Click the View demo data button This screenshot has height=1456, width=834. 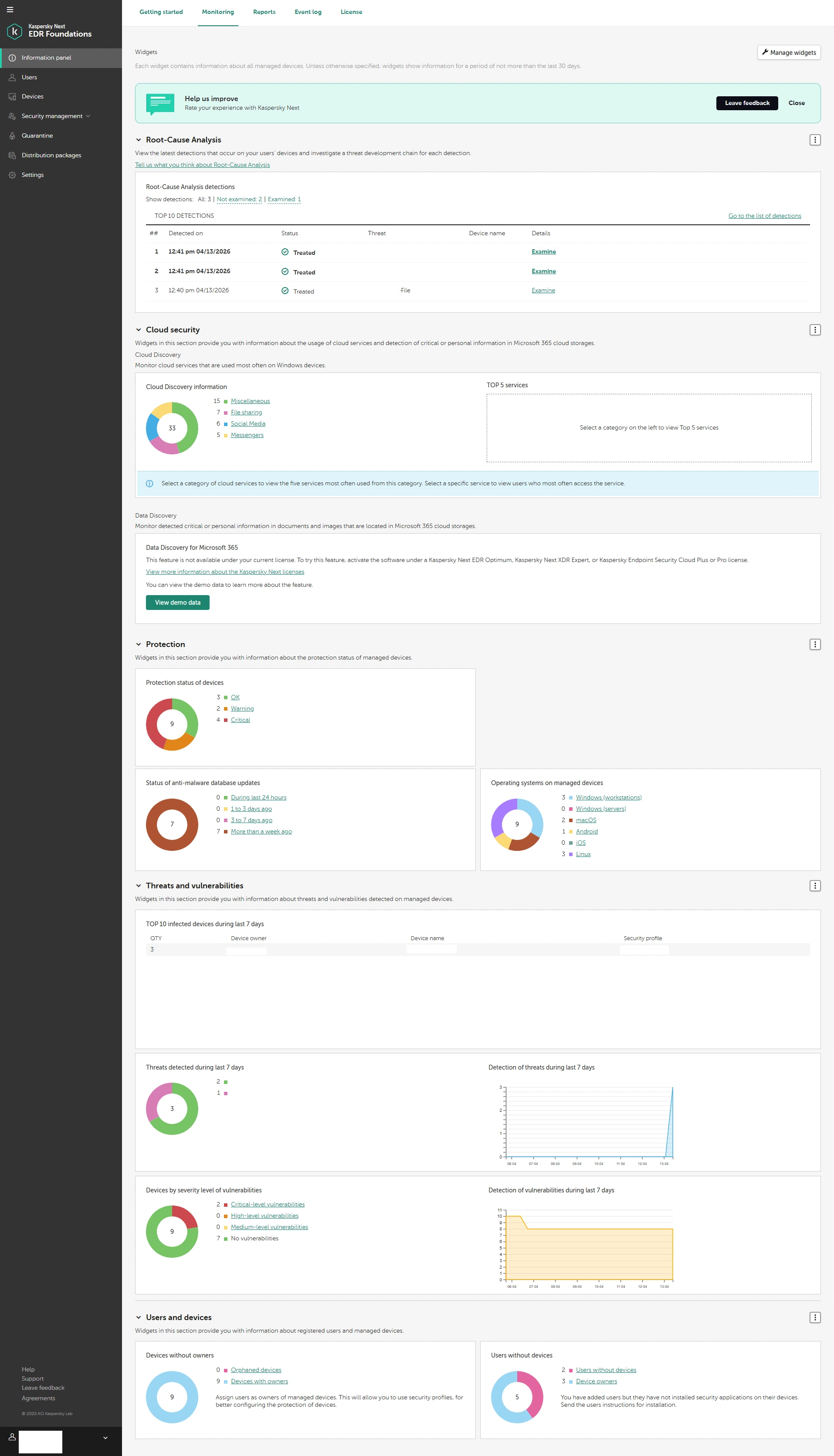[x=178, y=603]
